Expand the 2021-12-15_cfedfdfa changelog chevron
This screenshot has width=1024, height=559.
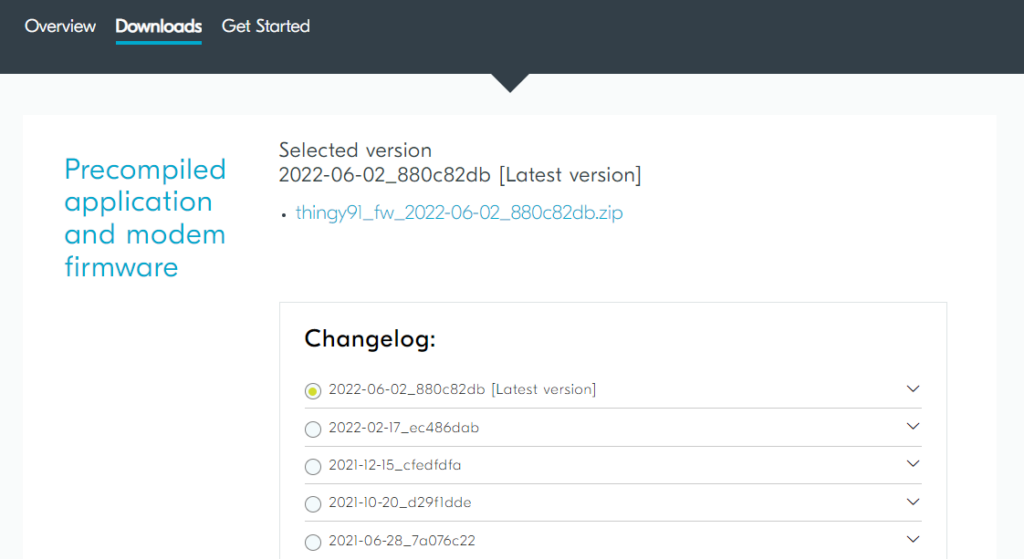[913, 464]
